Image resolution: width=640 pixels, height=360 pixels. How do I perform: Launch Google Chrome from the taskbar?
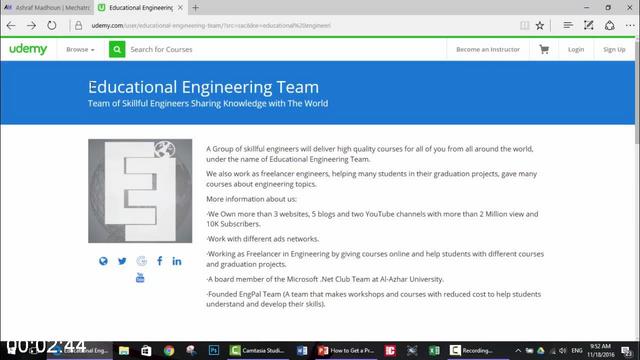click(x=169, y=350)
